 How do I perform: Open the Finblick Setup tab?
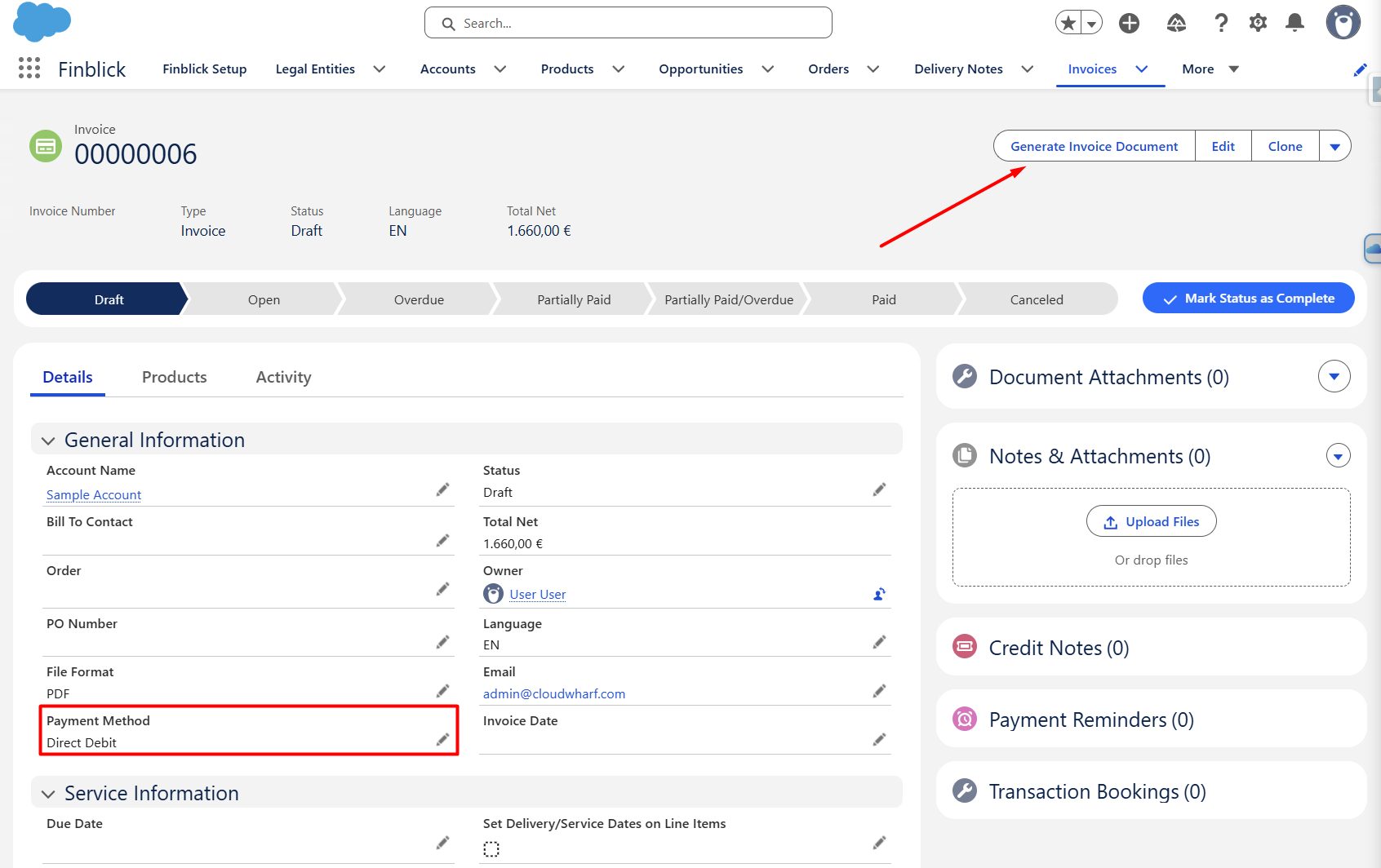click(x=205, y=69)
